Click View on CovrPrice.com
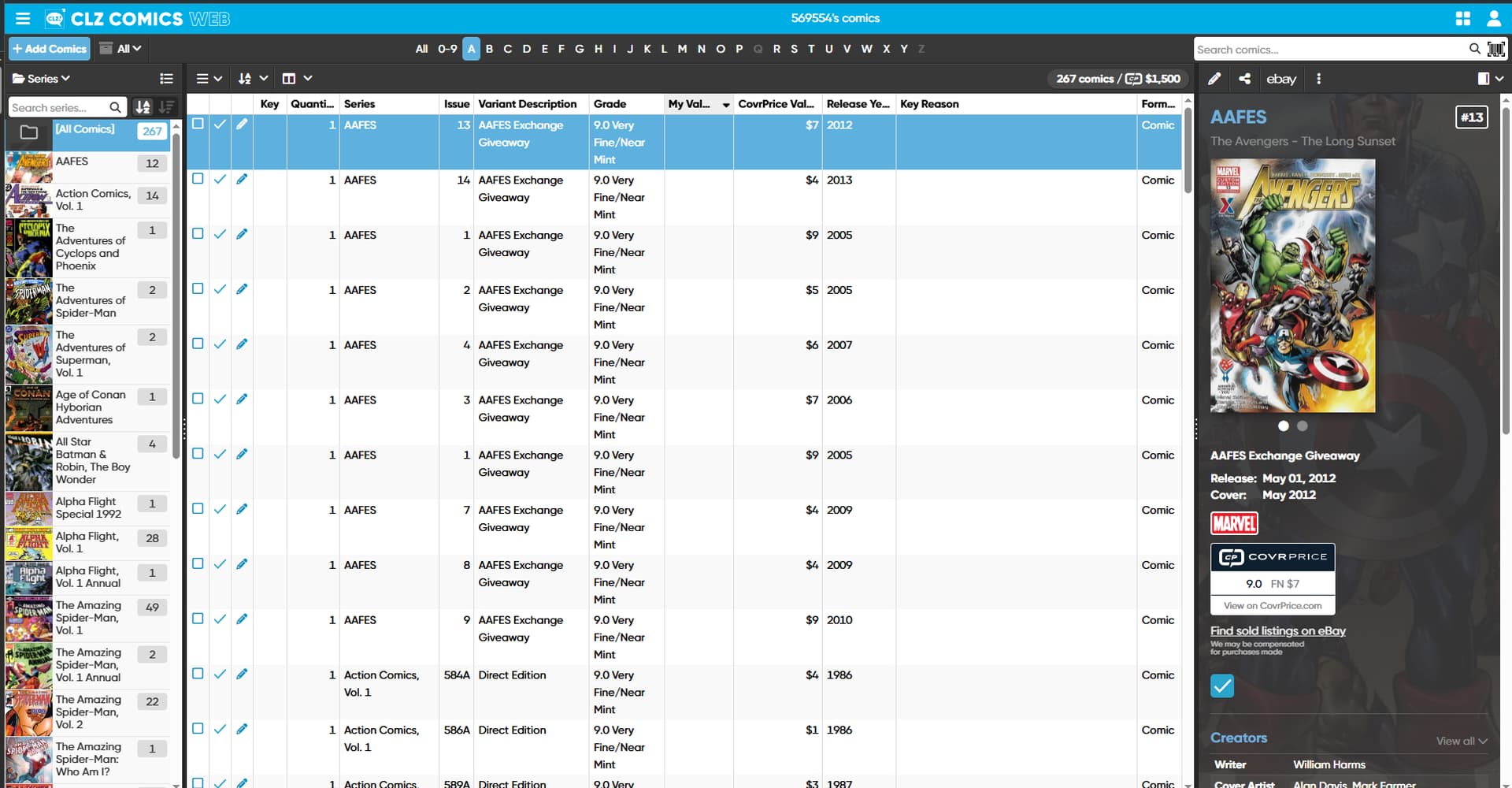The width and height of the screenshot is (1512, 788). pos(1272,605)
